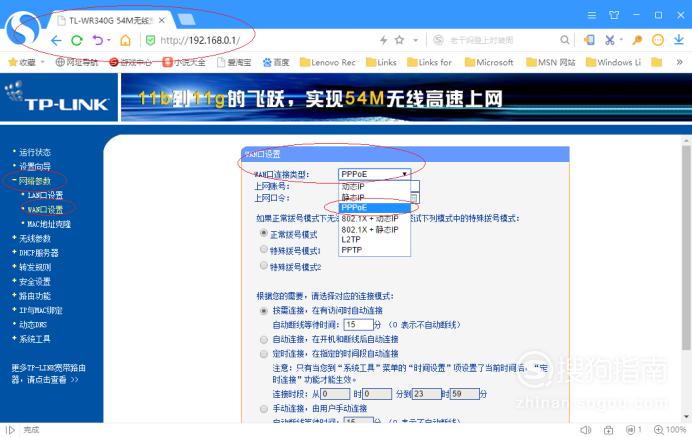Bookmark this page with the star icon
This screenshot has height=437, width=692.
tap(399, 40)
